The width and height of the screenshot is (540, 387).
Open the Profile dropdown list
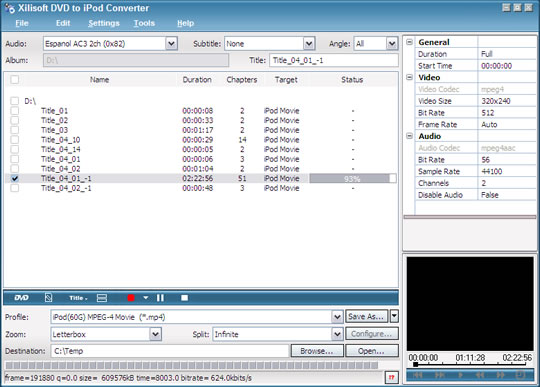(337, 316)
